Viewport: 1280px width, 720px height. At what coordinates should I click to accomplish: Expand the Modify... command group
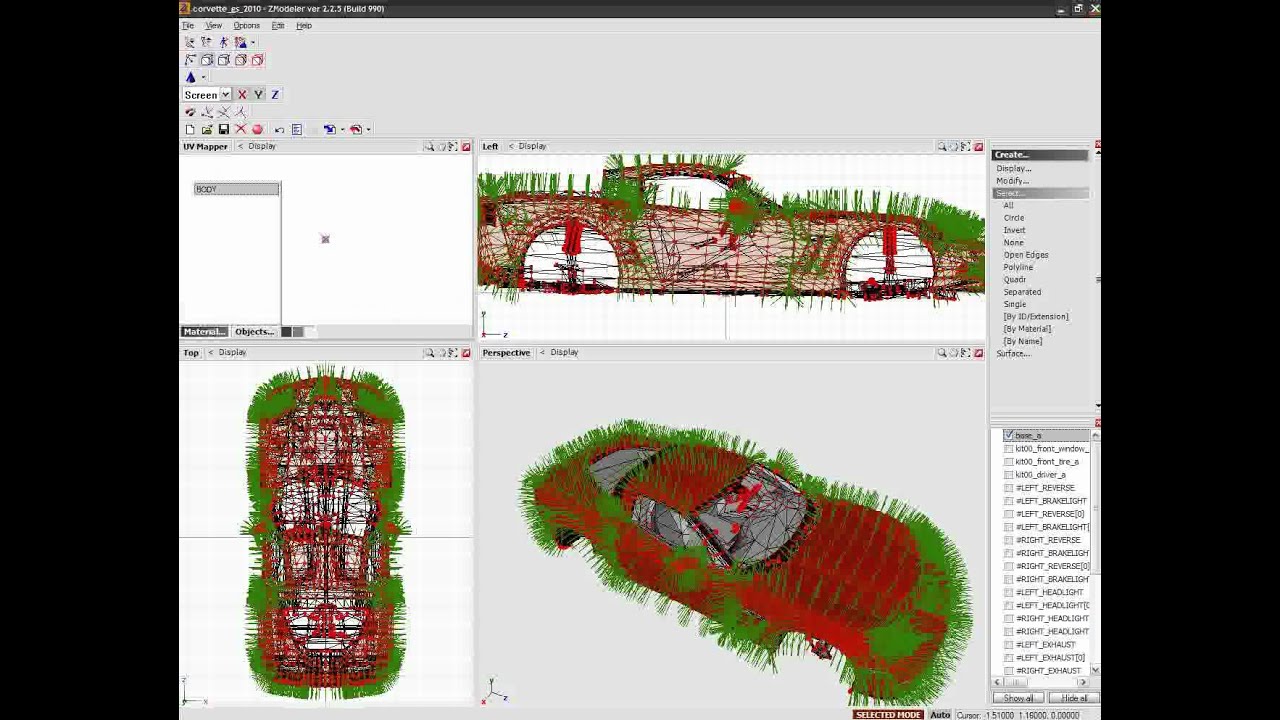click(x=1012, y=181)
